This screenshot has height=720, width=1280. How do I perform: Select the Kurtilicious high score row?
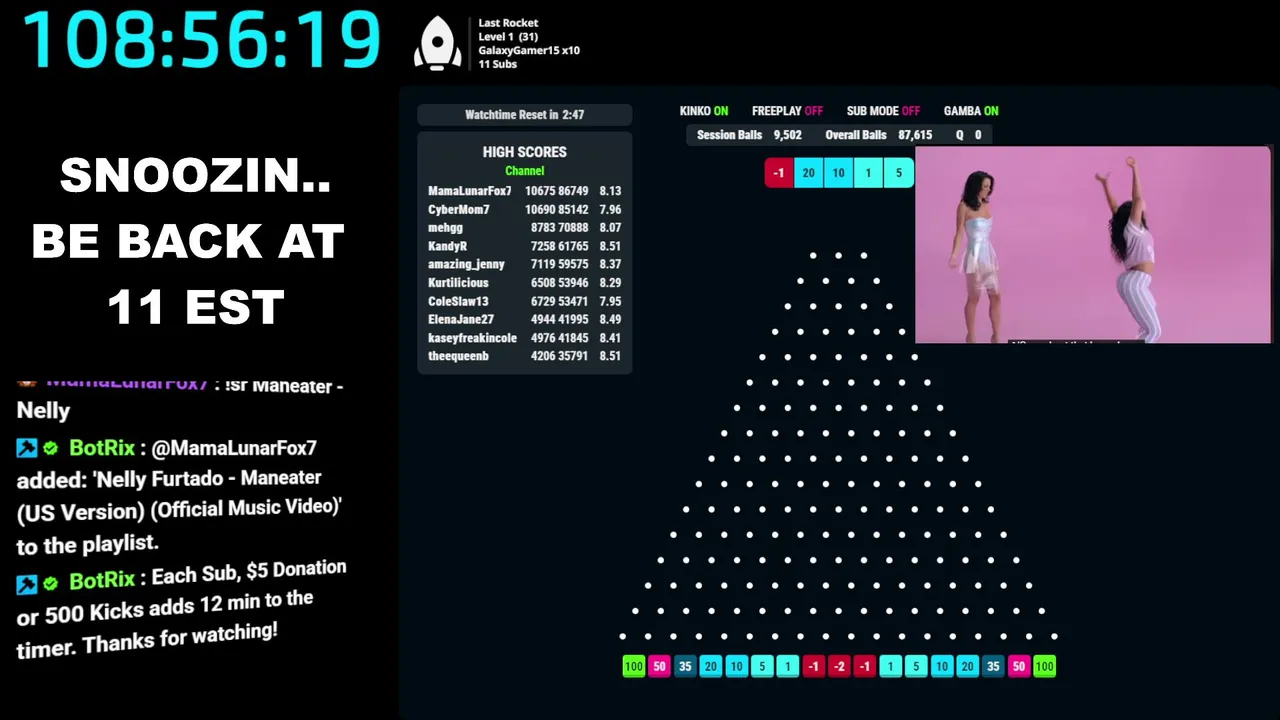pos(524,283)
